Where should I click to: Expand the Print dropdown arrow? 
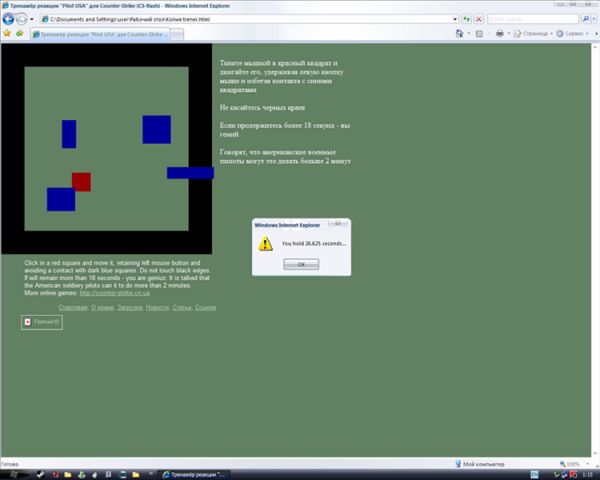point(509,34)
